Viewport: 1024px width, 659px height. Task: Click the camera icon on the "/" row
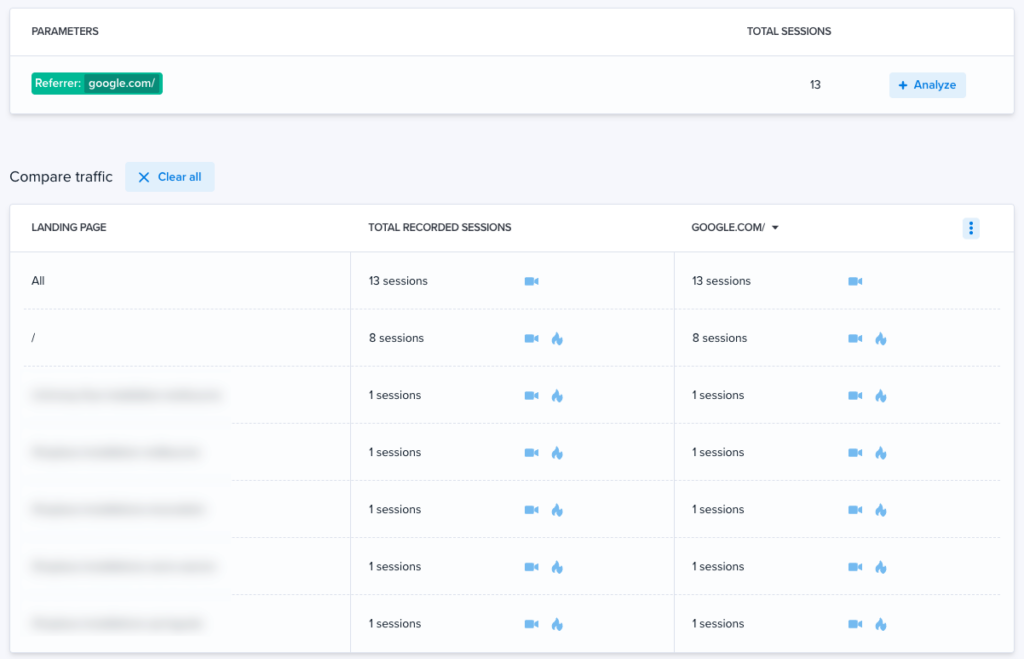tap(531, 338)
